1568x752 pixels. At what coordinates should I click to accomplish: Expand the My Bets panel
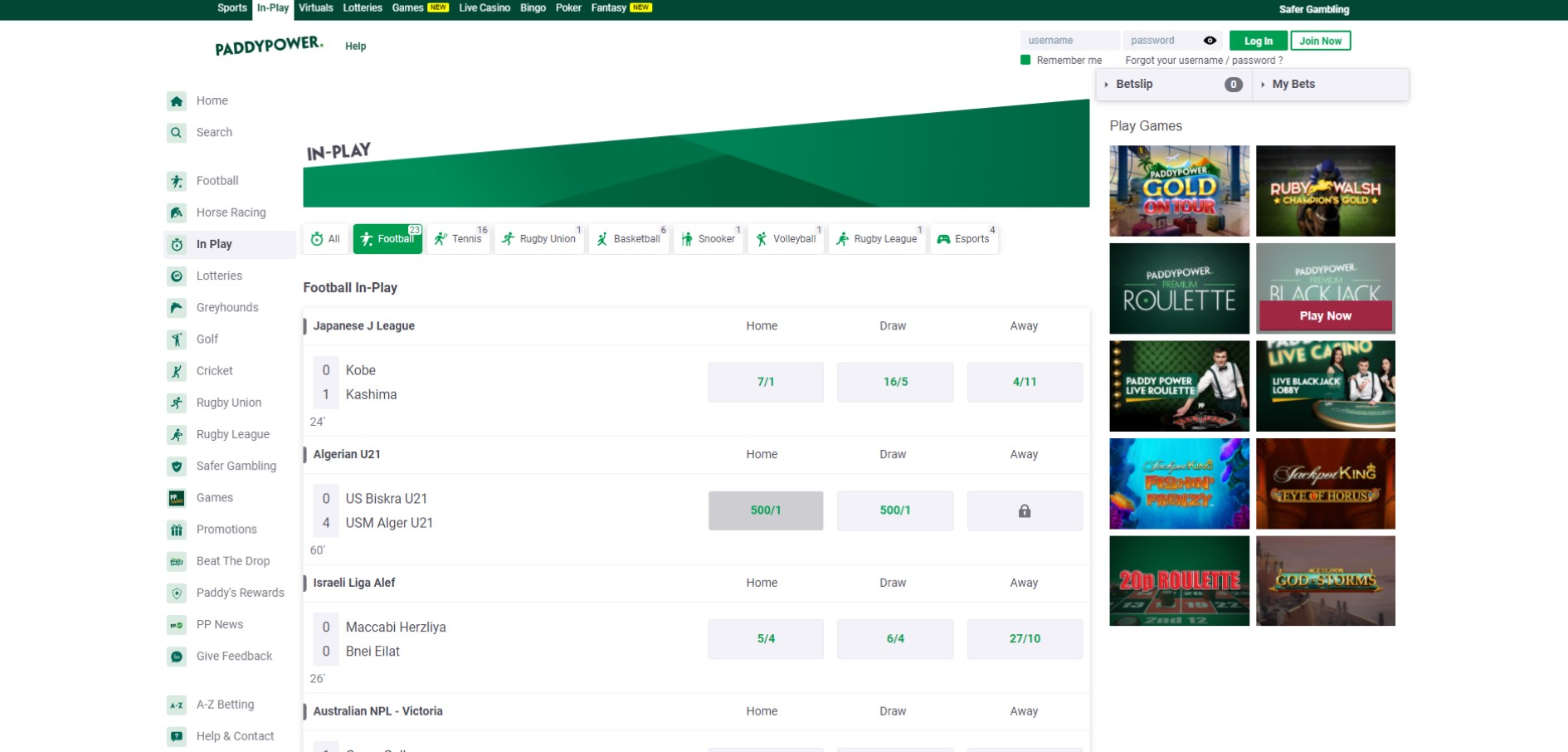click(x=1331, y=84)
